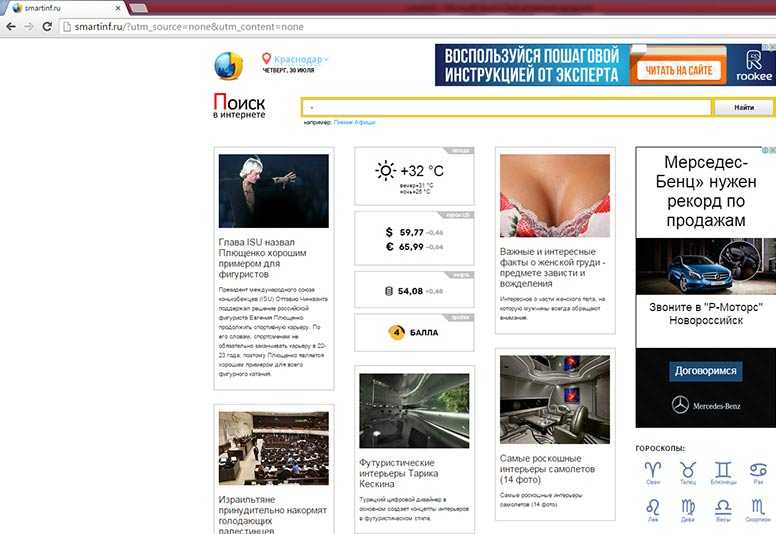
Task: Open the lingerie photo thumbnail
Action: tap(555, 195)
